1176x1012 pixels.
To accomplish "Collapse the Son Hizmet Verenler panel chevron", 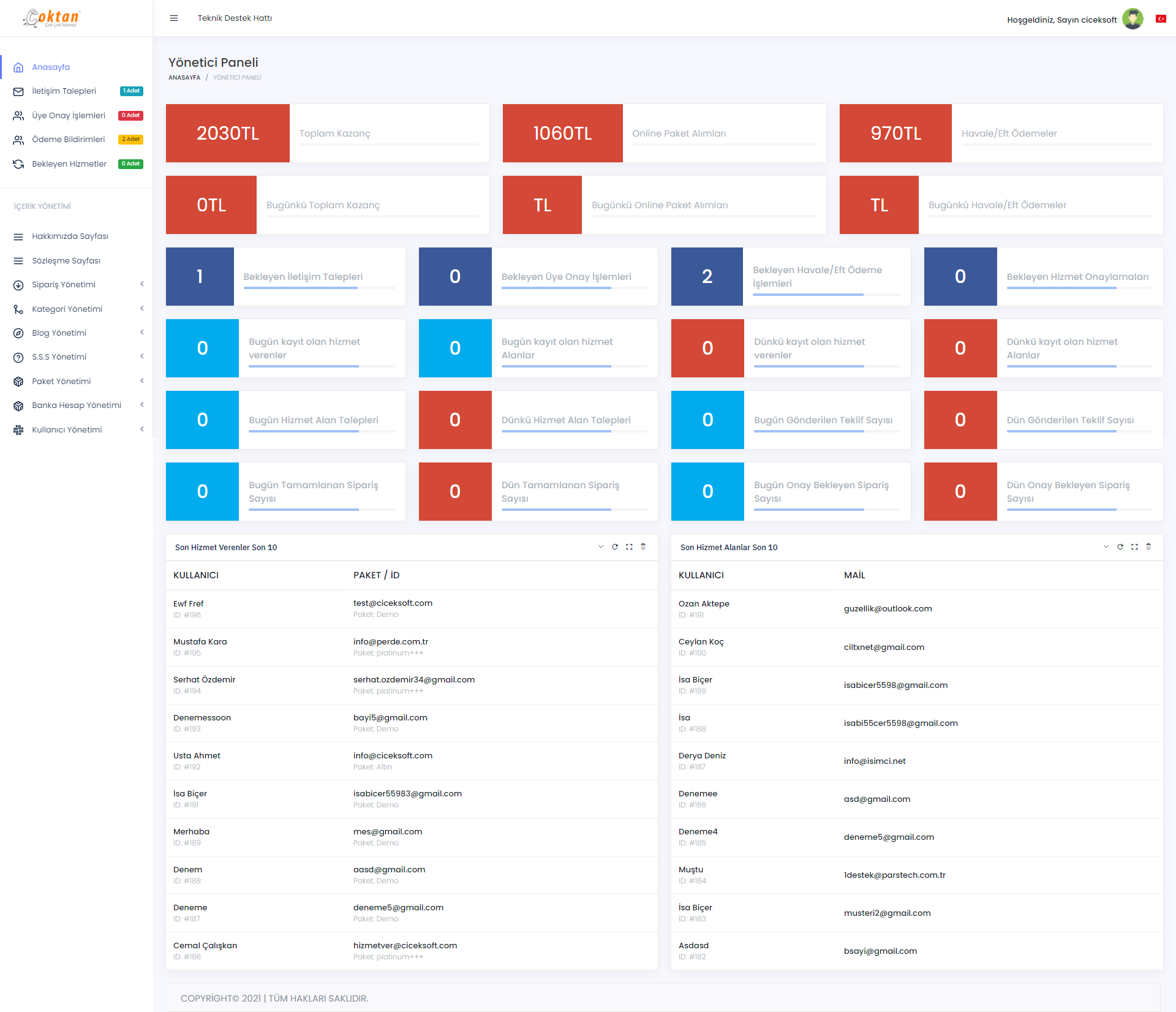I will tap(601, 546).
